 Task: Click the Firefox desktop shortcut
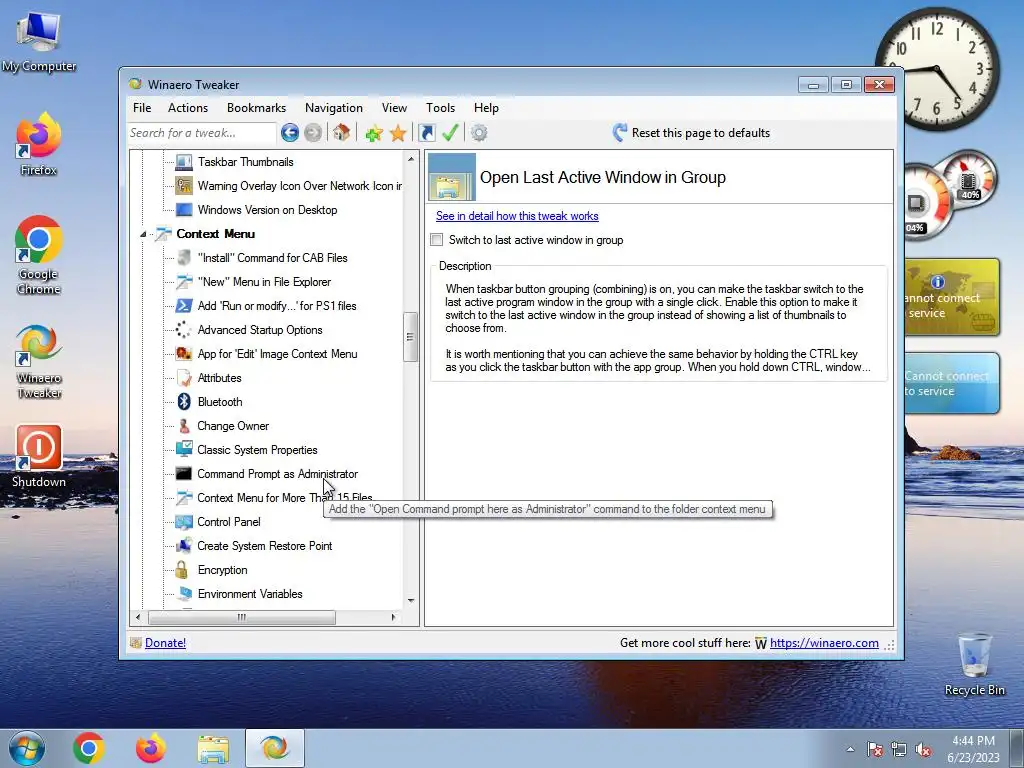point(39,144)
